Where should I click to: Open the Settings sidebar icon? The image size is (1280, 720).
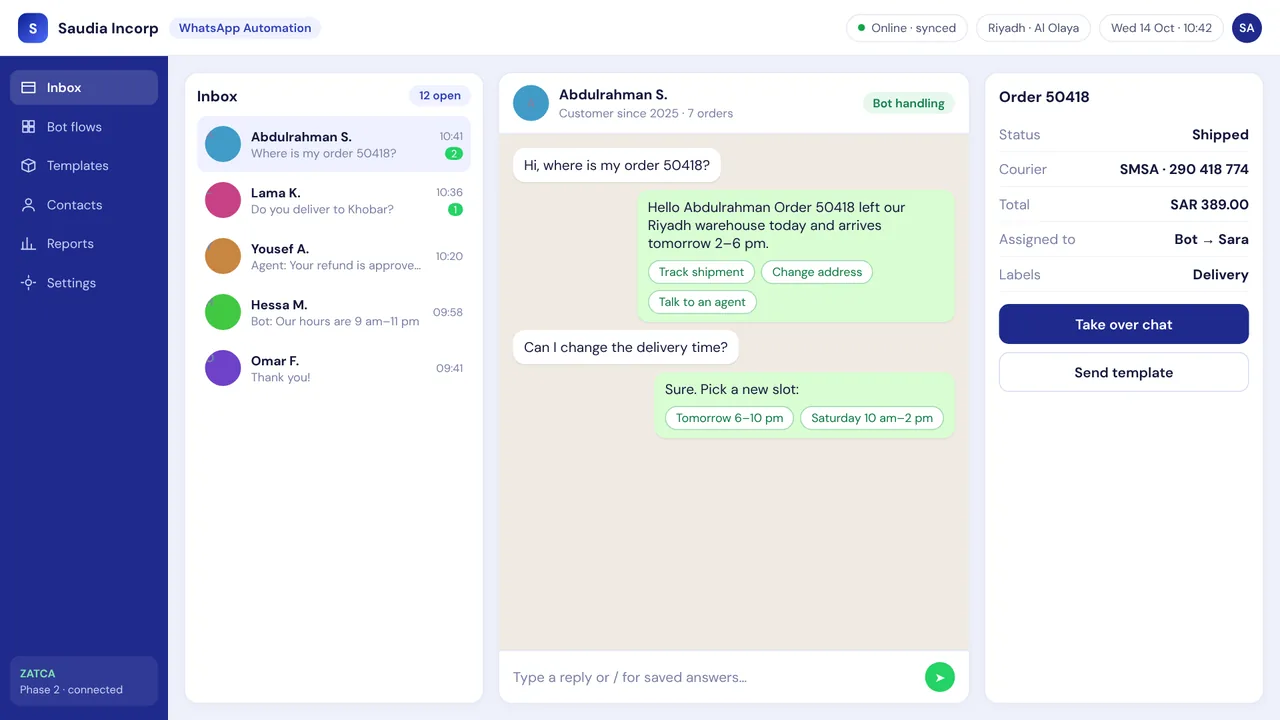28,283
